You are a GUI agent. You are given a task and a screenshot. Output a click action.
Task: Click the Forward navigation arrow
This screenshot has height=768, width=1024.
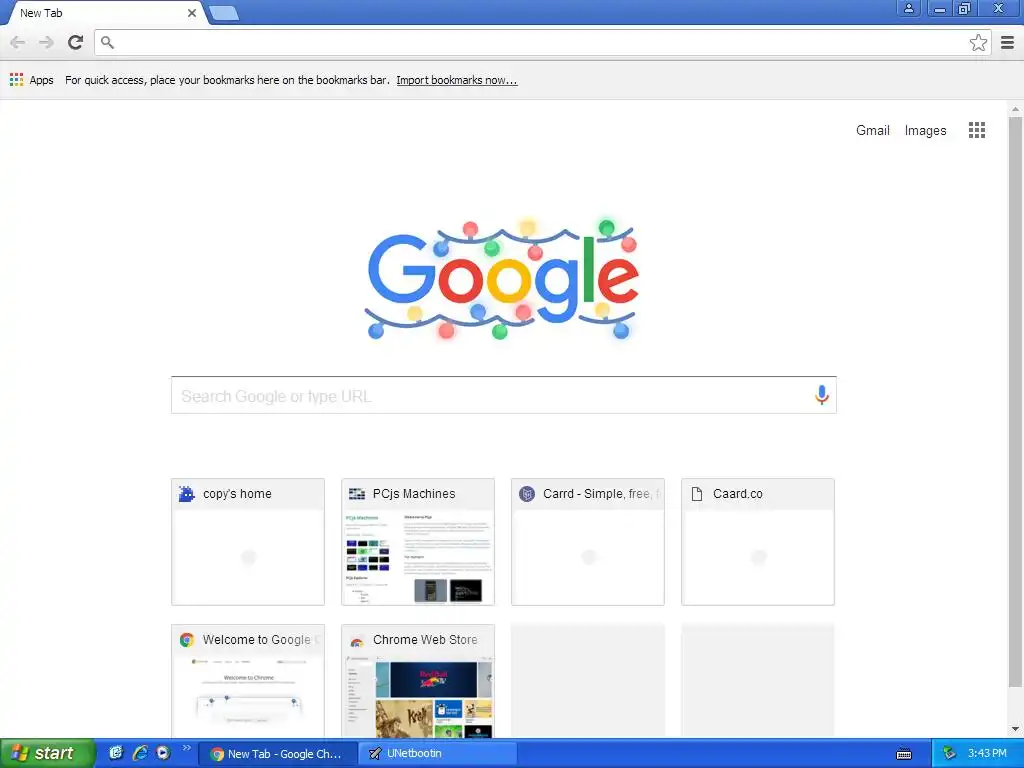[x=46, y=42]
